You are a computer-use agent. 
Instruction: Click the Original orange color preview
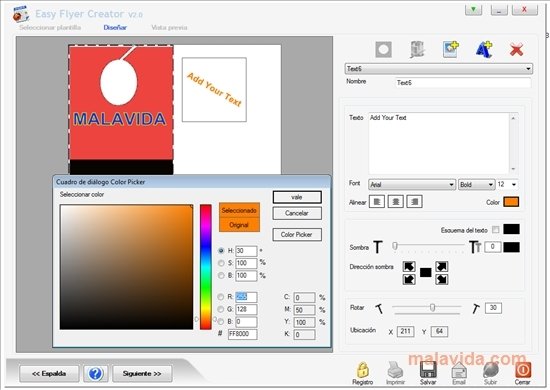pos(239,225)
